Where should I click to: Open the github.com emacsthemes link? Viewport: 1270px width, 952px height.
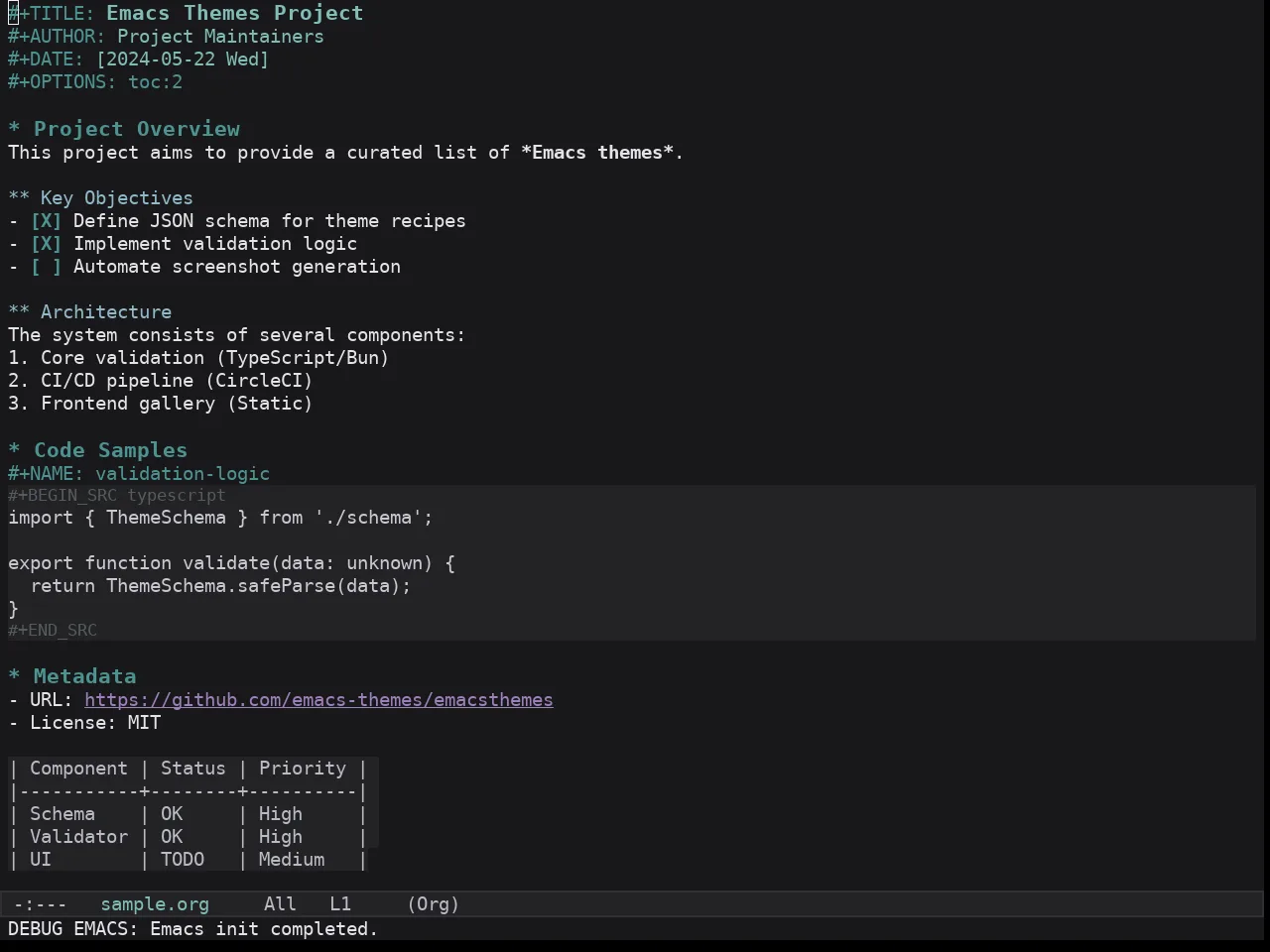[318, 700]
